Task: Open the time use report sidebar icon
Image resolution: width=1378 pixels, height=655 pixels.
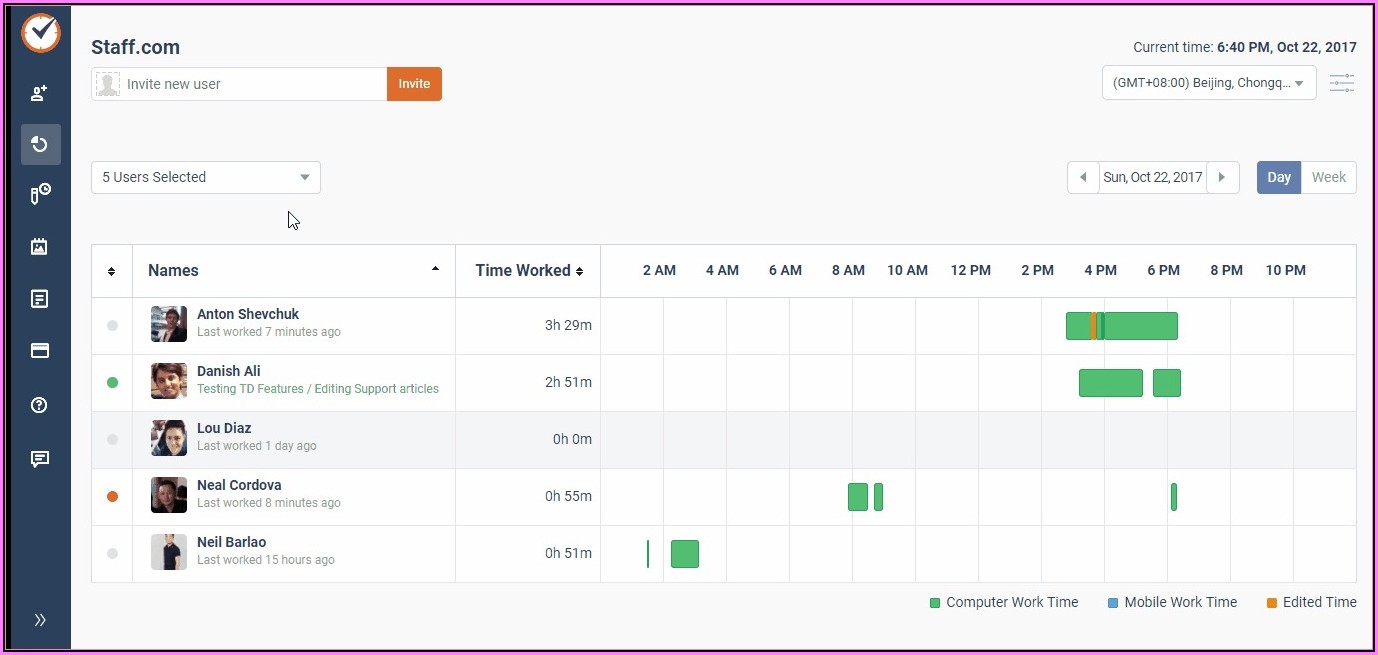Action: click(x=40, y=194)
